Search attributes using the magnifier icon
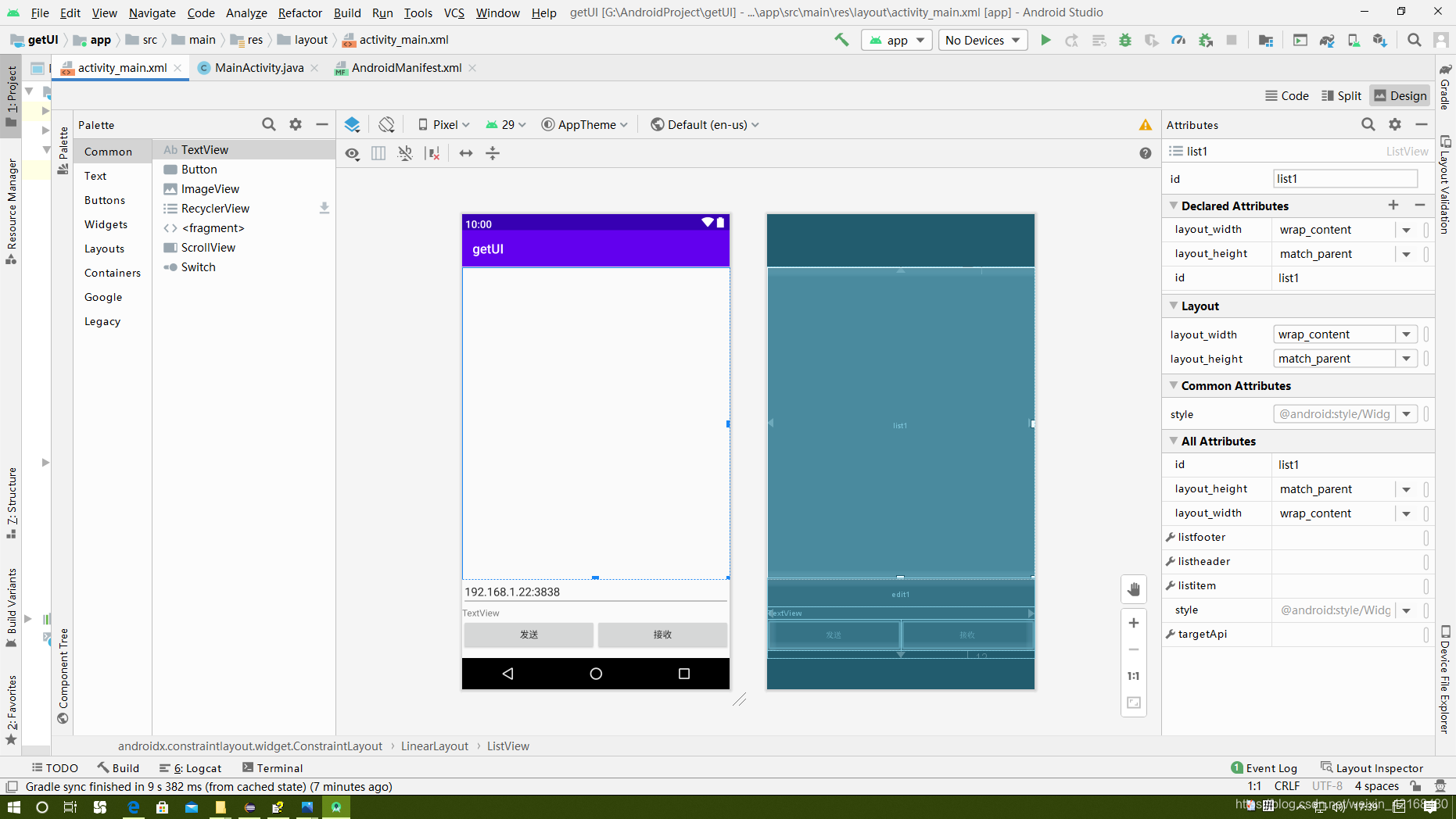The width and height of the screenshot is (1456, 819). click(x=1368, y=124)
